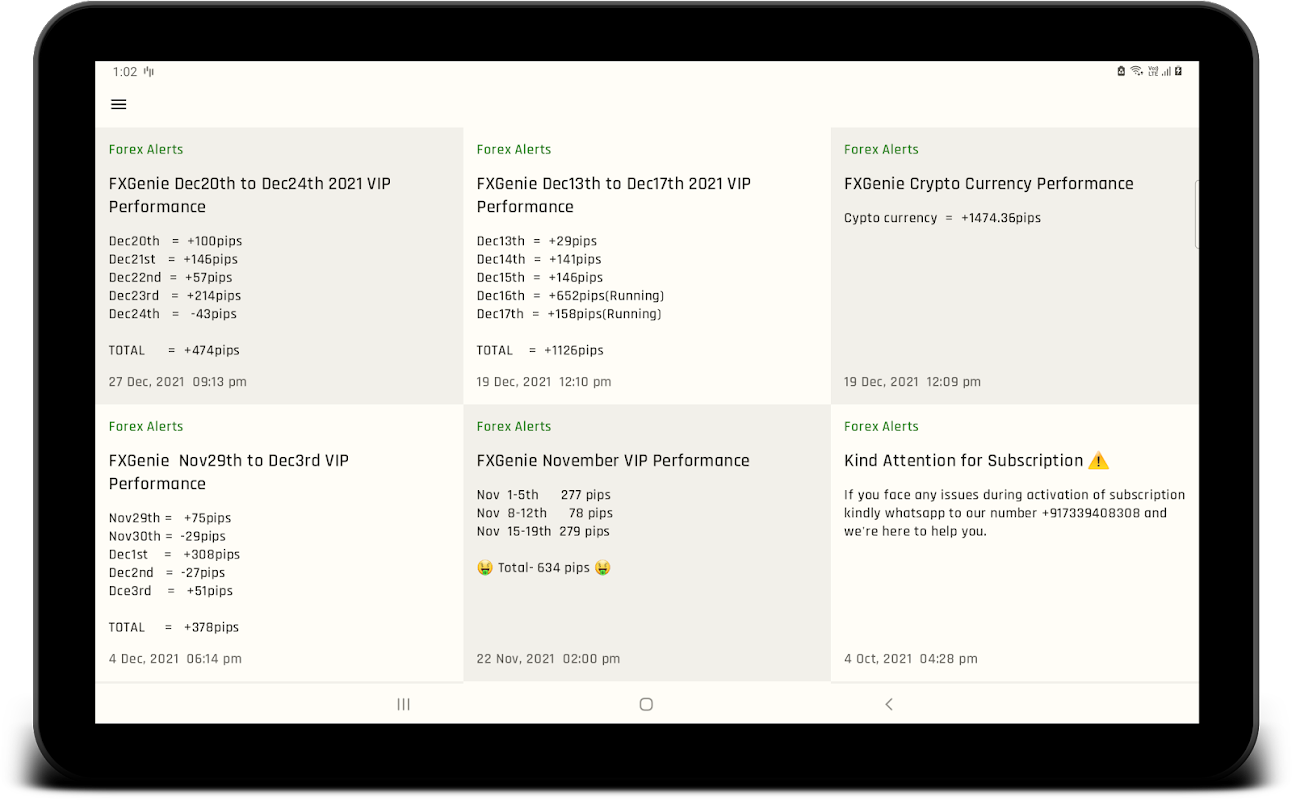Click timestamp 4 Oct, 2021 04:28 pm
The width and height of the screenshot is (1292, 800).
pos(911,659)
